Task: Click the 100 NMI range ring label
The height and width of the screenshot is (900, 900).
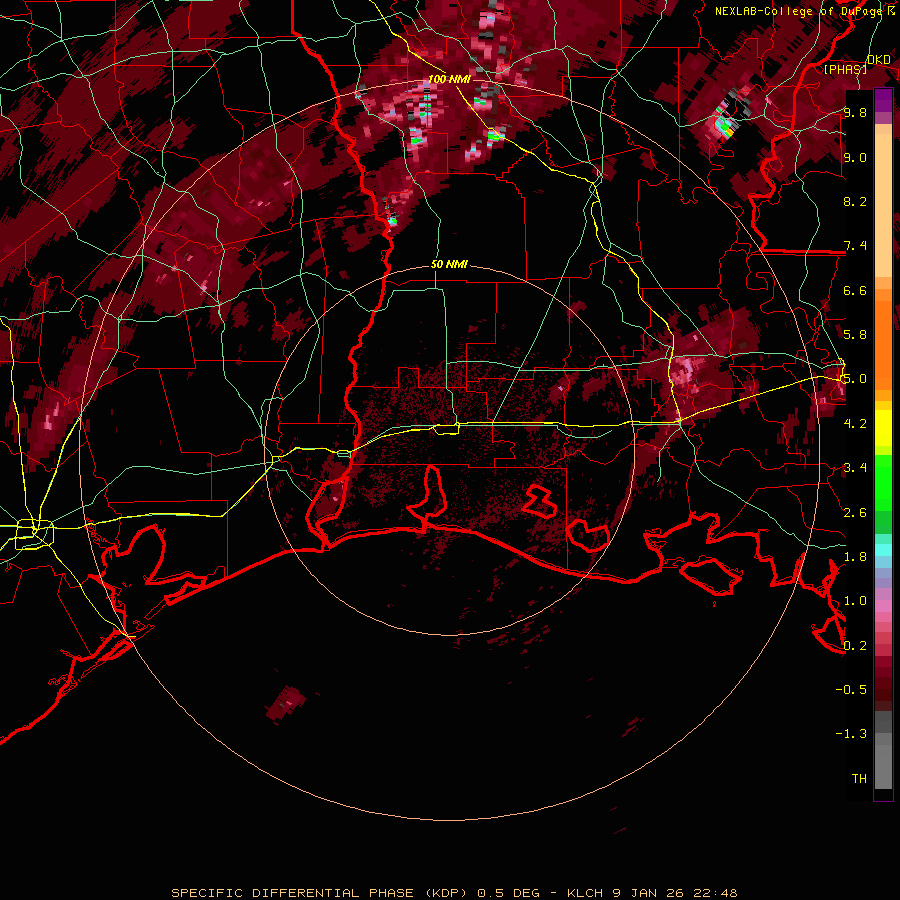Action: click(449, 79)
